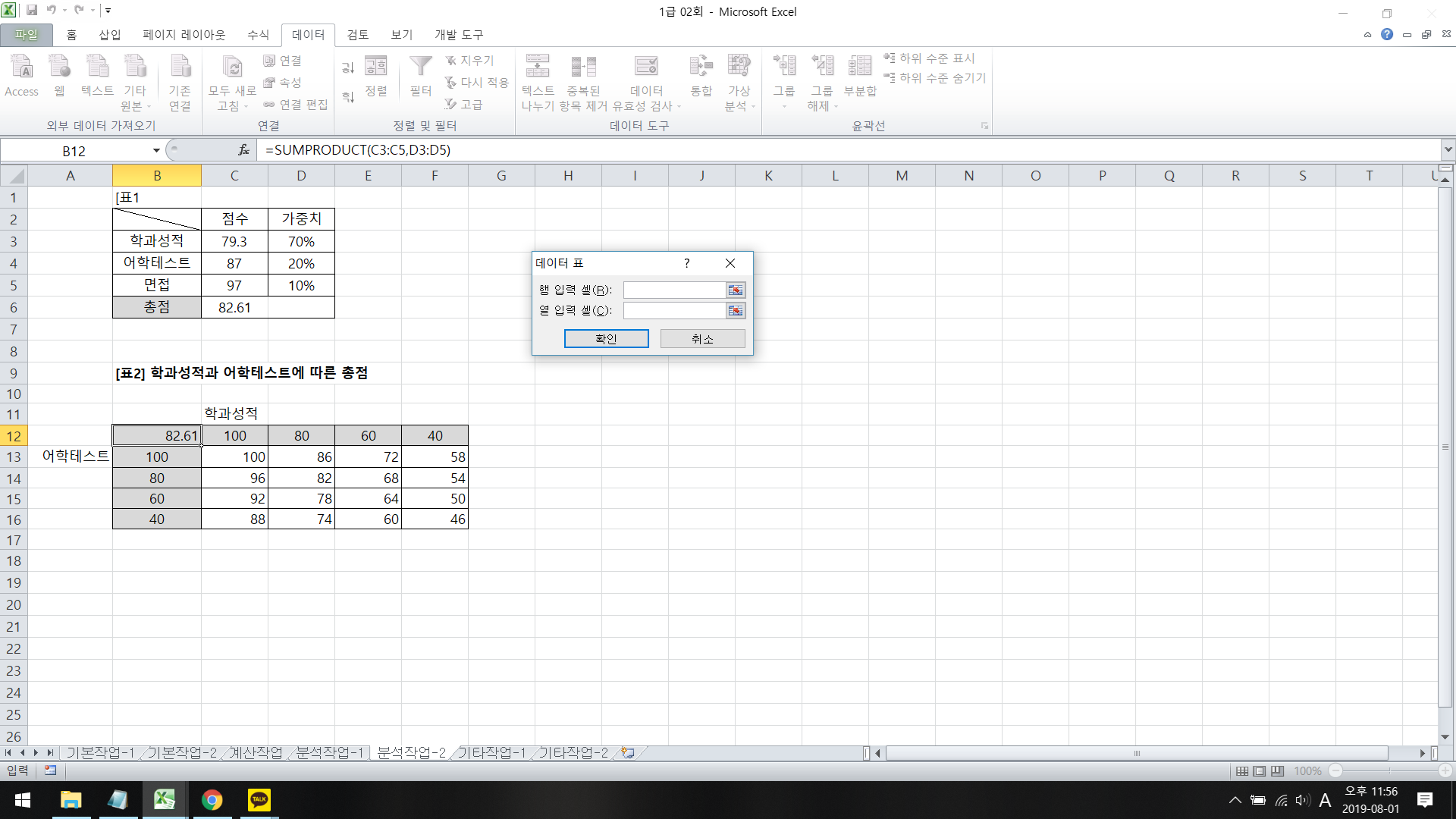Click the column input cell (열 입력 셀) field
1456x819 pixels.
tap(673, 311)
